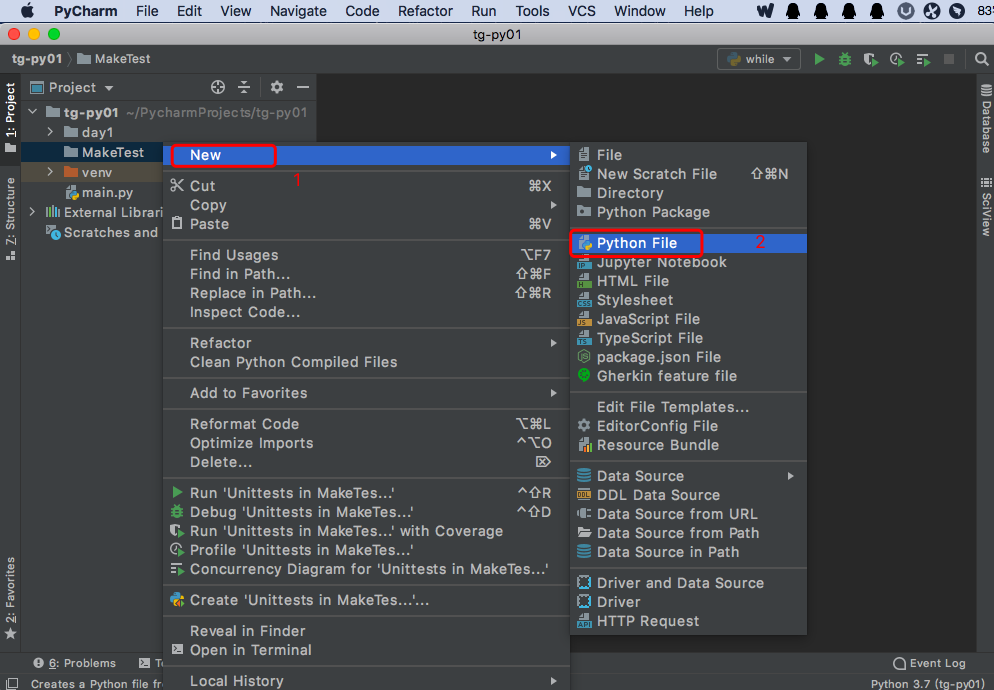Choose JavaScript File
This screenshot has width=994, height=690.
tap(688, 319)
